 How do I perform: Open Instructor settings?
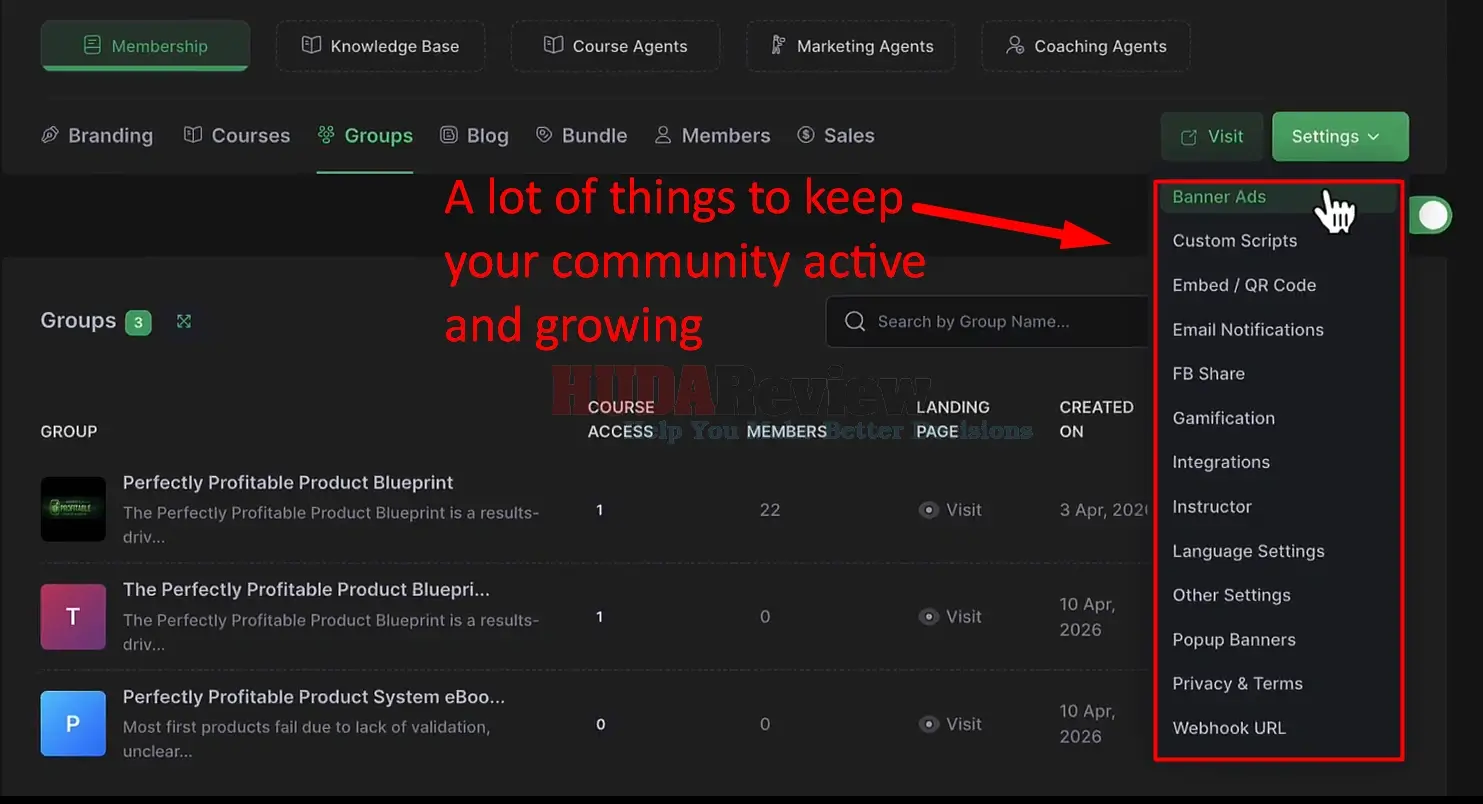click(1212, 507)
